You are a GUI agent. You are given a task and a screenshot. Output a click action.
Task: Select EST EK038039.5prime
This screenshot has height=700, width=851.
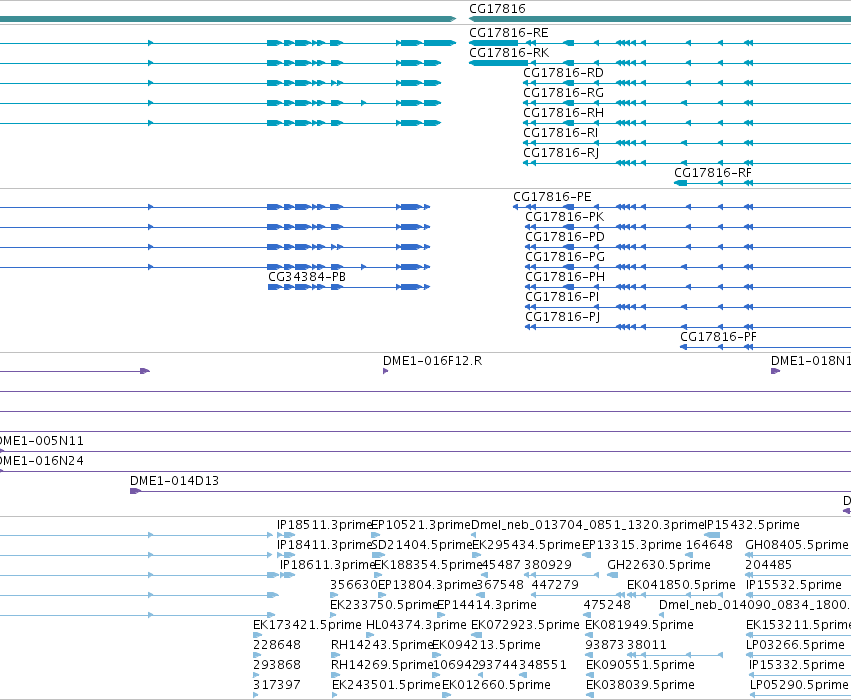click(x=640, y=686)
